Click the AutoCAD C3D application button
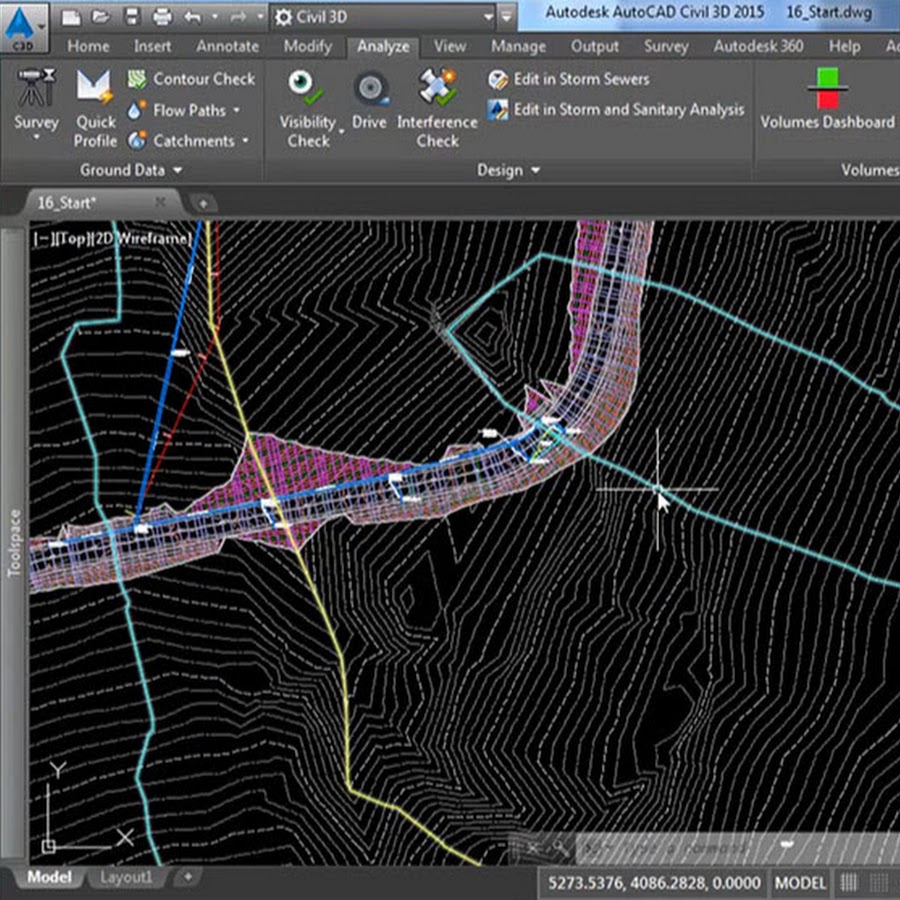900x900 pixels. pyautogui.click(x=24, y=25)
